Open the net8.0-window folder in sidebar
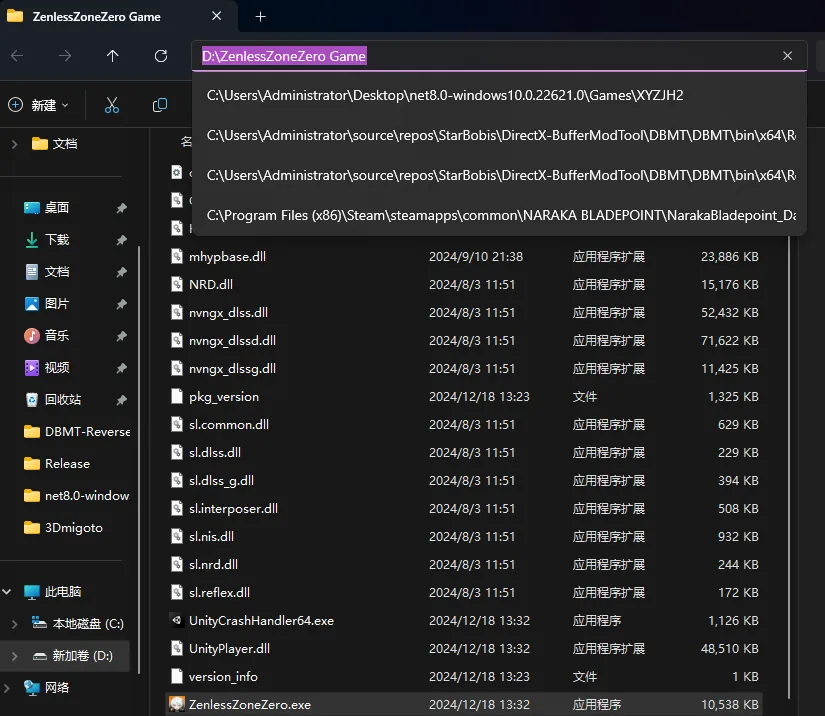Viewport: 825px width, 716px height. pyautogui.click(x=77, y=496)
